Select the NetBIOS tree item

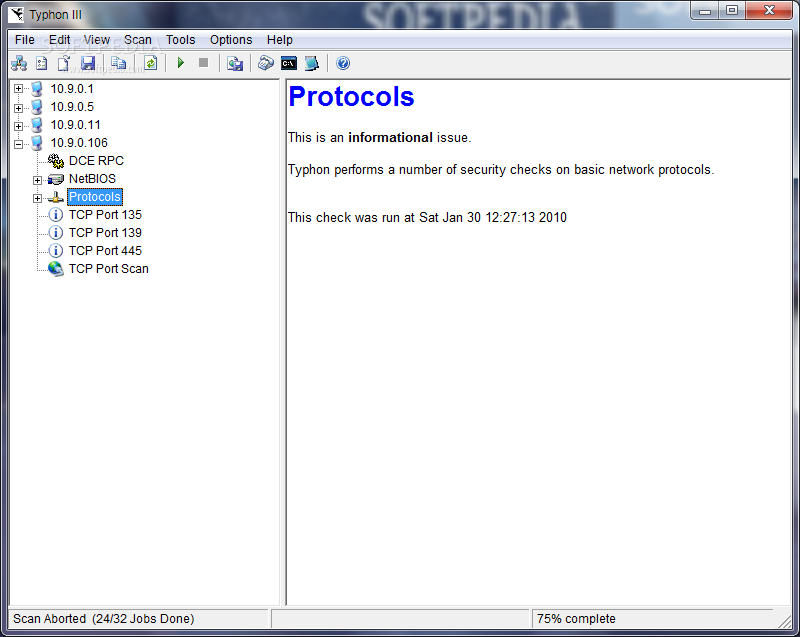click(x=92, y=179)
